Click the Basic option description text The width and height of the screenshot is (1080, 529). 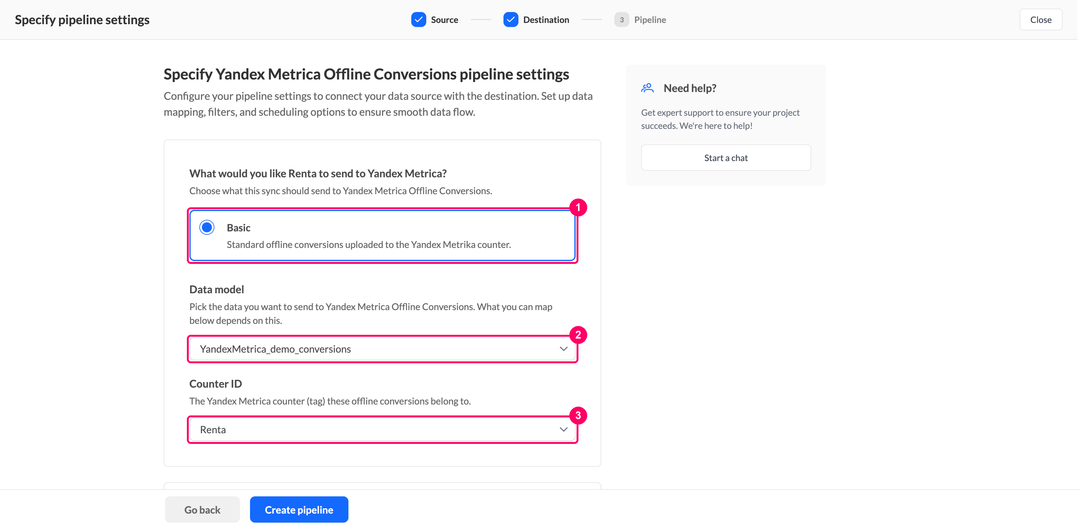(368, 244)
